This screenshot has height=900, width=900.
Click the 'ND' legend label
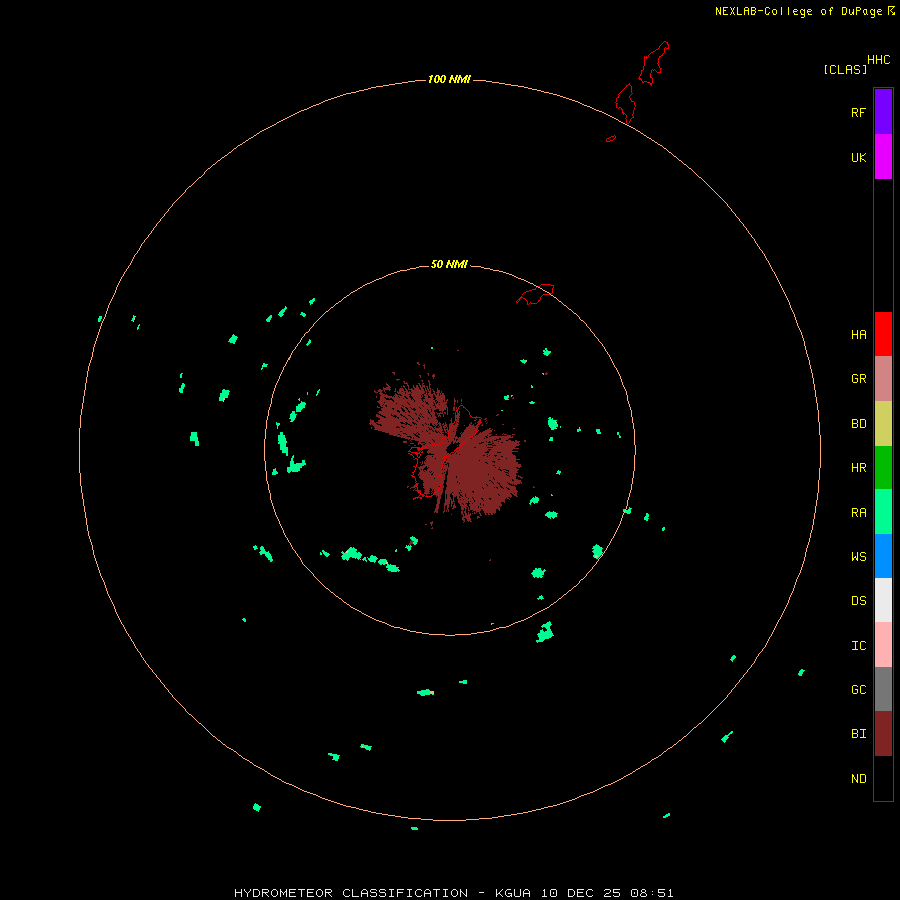(x=858, y=779)
